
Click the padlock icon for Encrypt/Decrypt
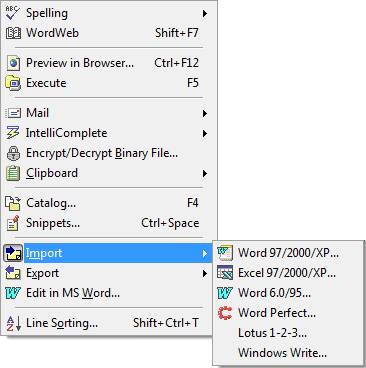[13, 153]
